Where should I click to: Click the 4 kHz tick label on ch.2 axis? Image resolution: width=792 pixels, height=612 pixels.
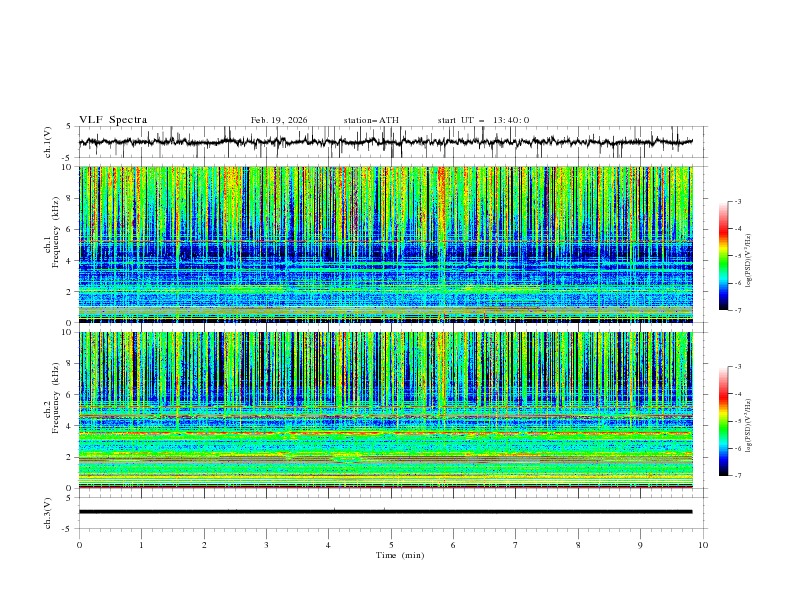pyautogui.click(x=70, y=426)
